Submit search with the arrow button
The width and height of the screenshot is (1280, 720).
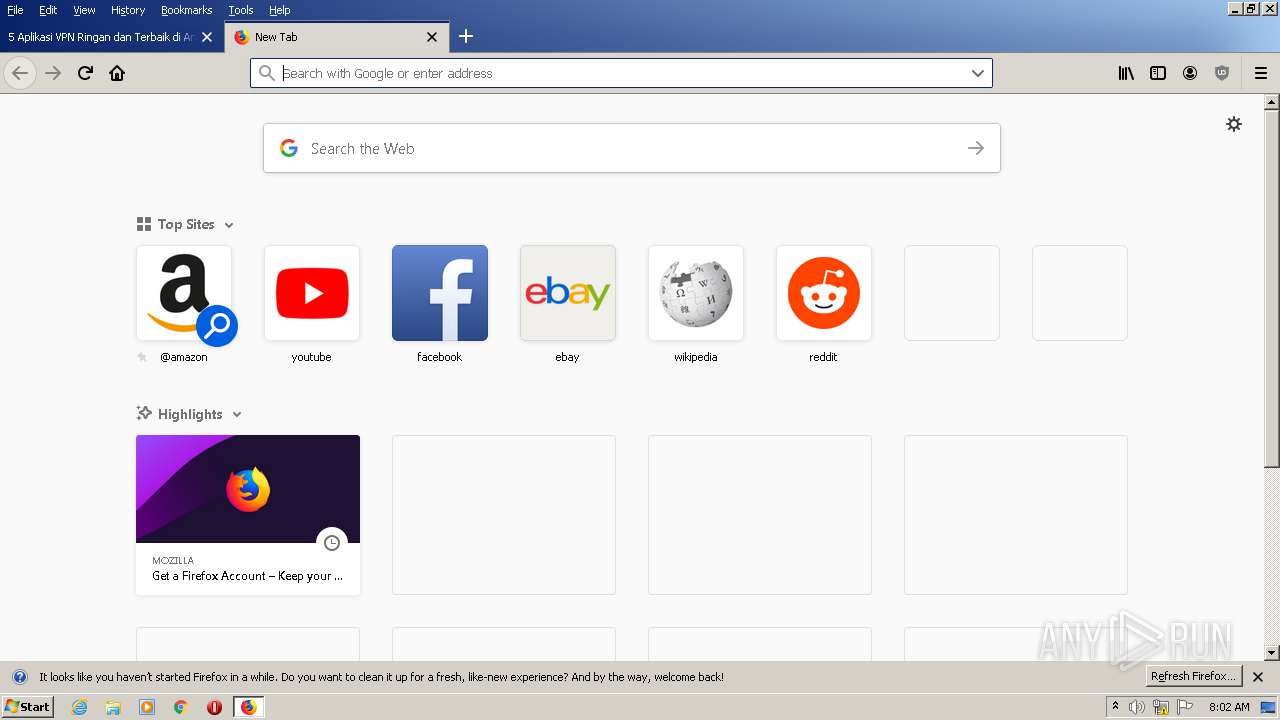point(976,148)
